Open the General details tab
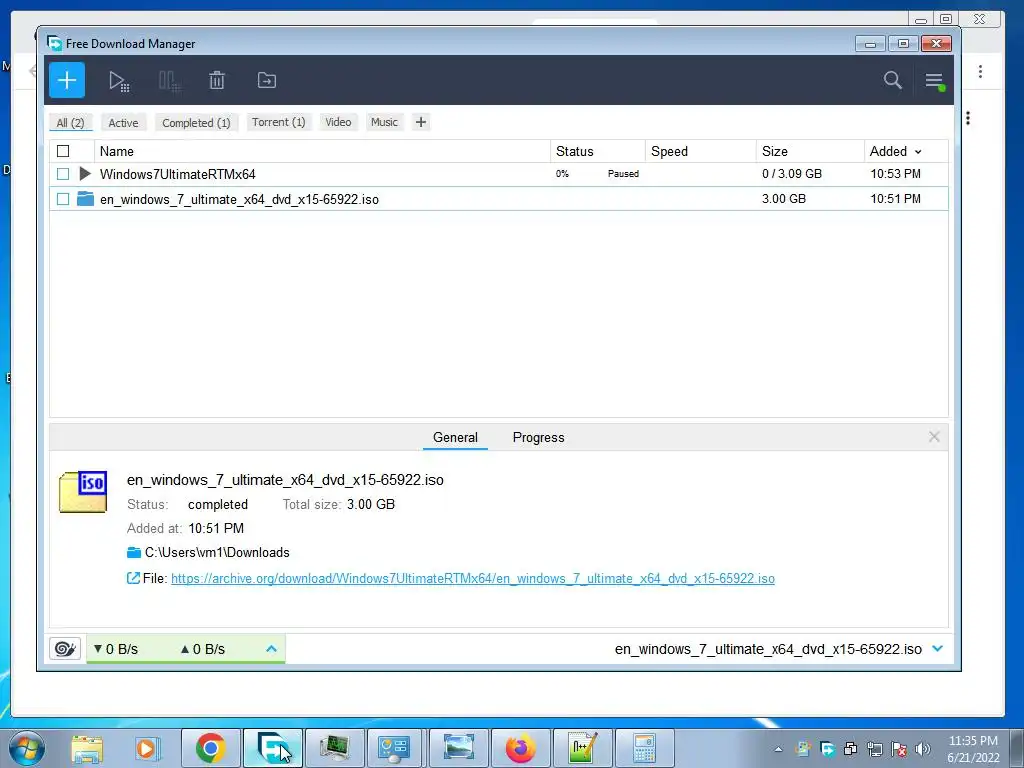Image resolution: width=1024 pixels, height=768 pixels. click(455, 438)
